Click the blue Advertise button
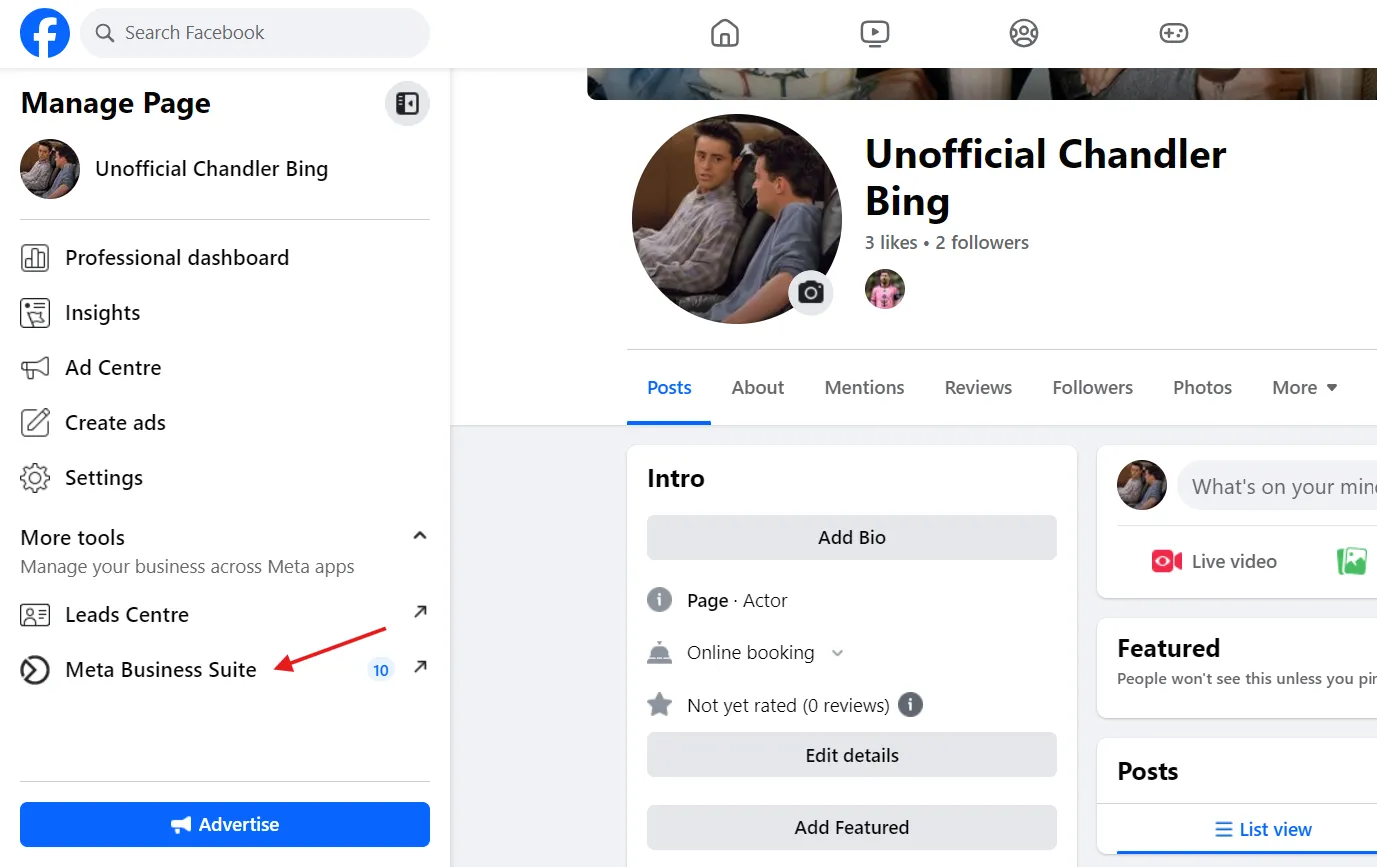 [x=224, y=824]
